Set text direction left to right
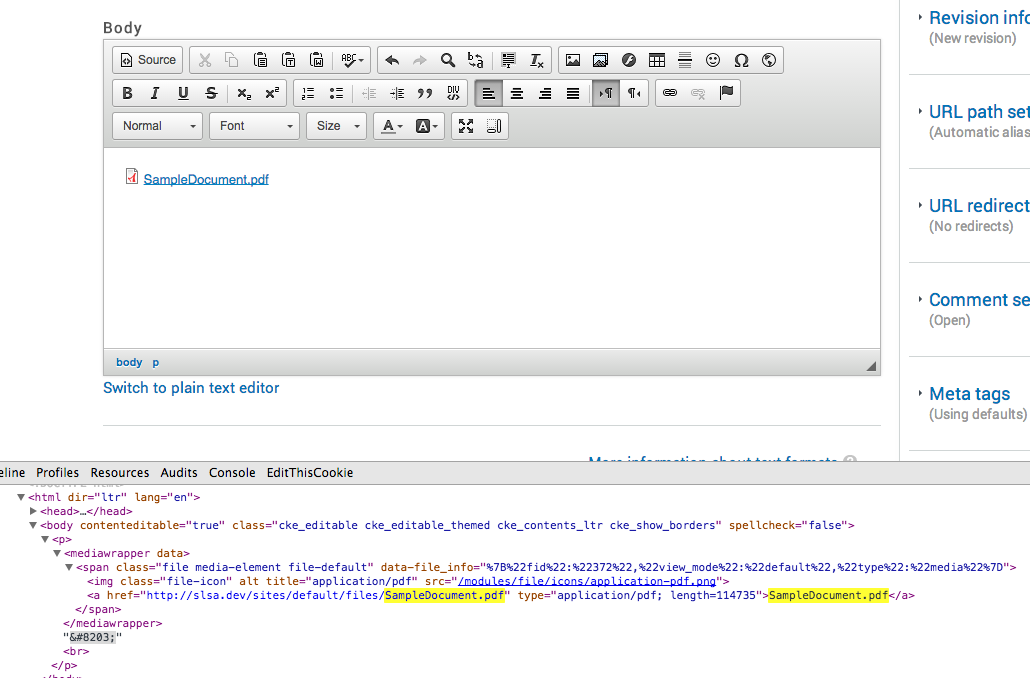1030x678 pixels. tap(606, 93)
